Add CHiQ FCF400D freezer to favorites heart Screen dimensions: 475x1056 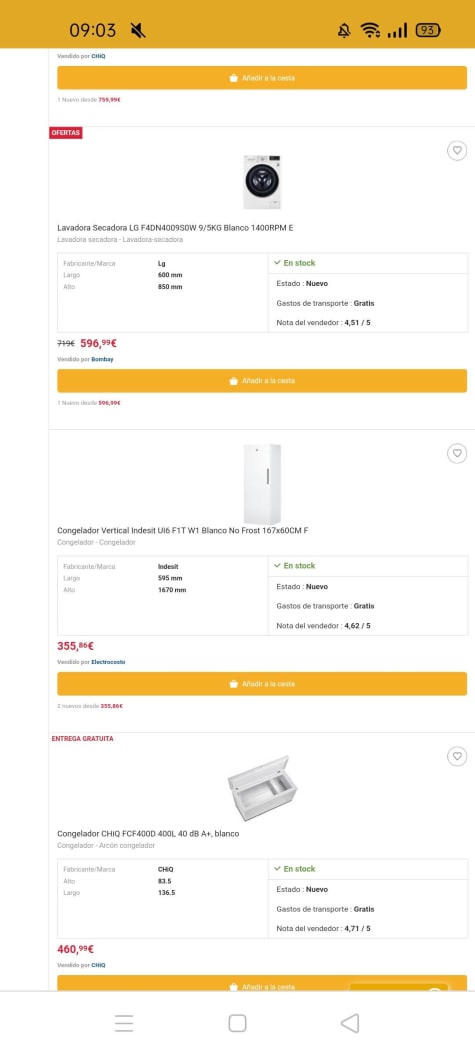(457, 756)
